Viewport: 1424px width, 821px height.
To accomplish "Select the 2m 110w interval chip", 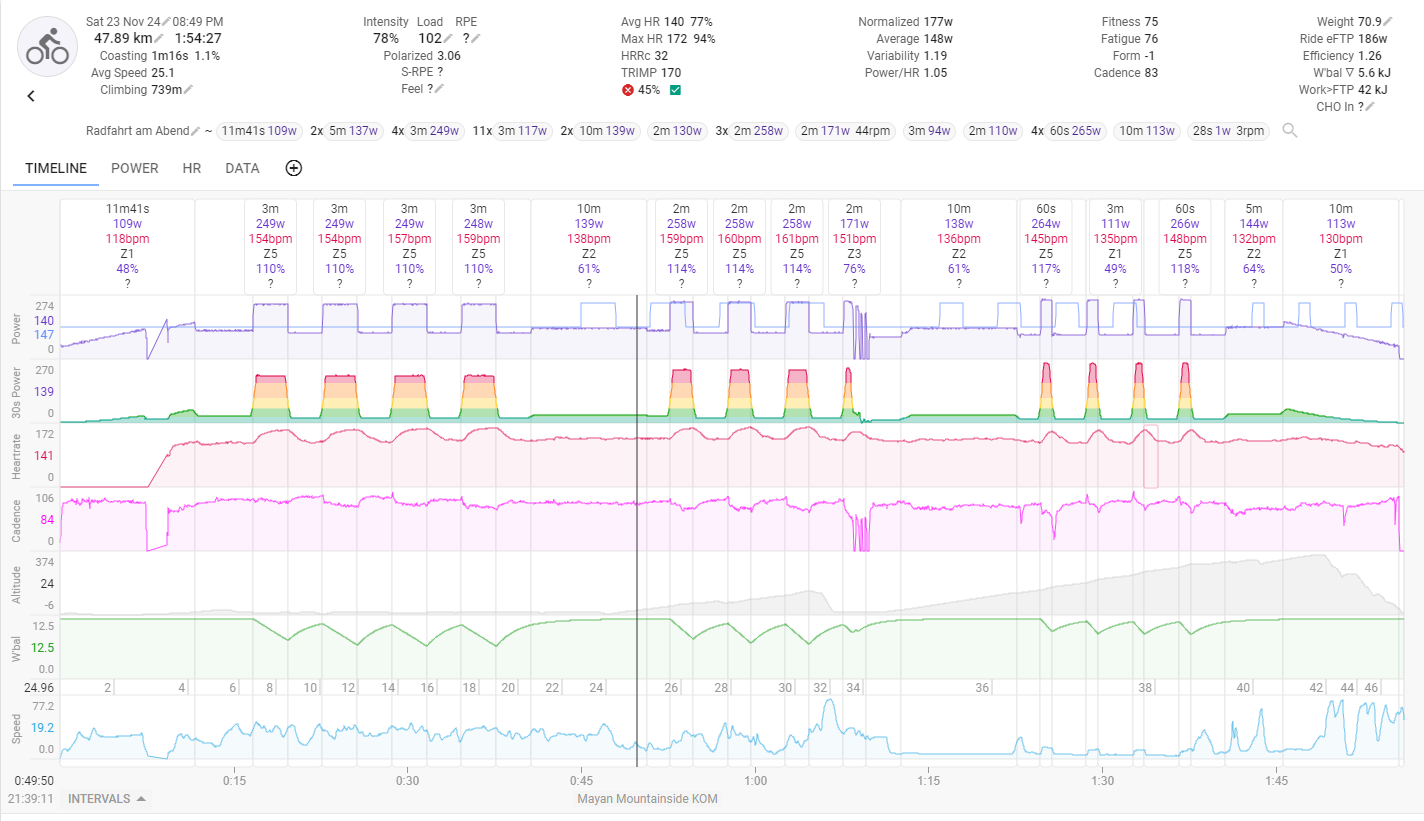I will (x=993, y=131).
